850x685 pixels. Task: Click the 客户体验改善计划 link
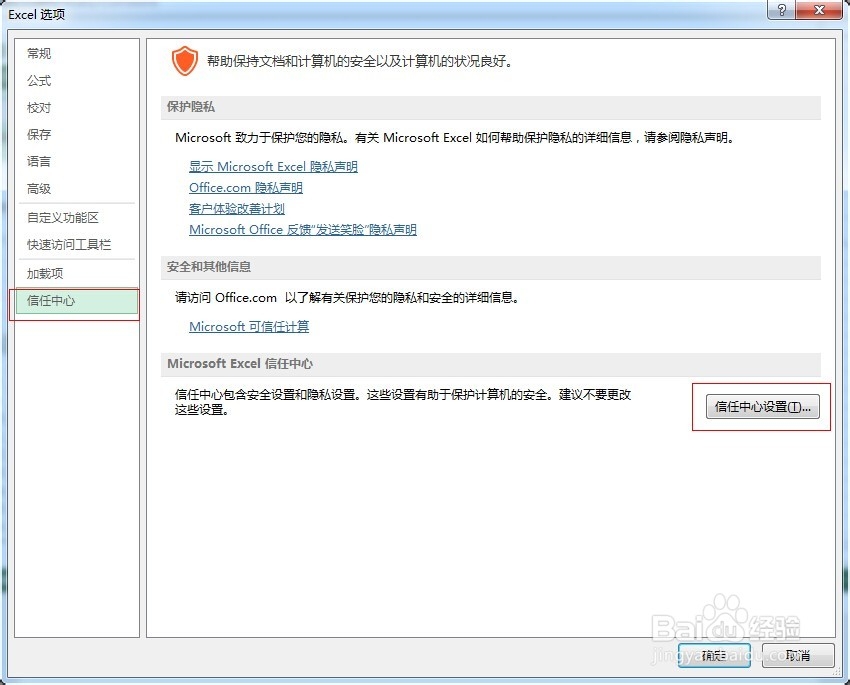pyautogui.click(x=236, y=209)
